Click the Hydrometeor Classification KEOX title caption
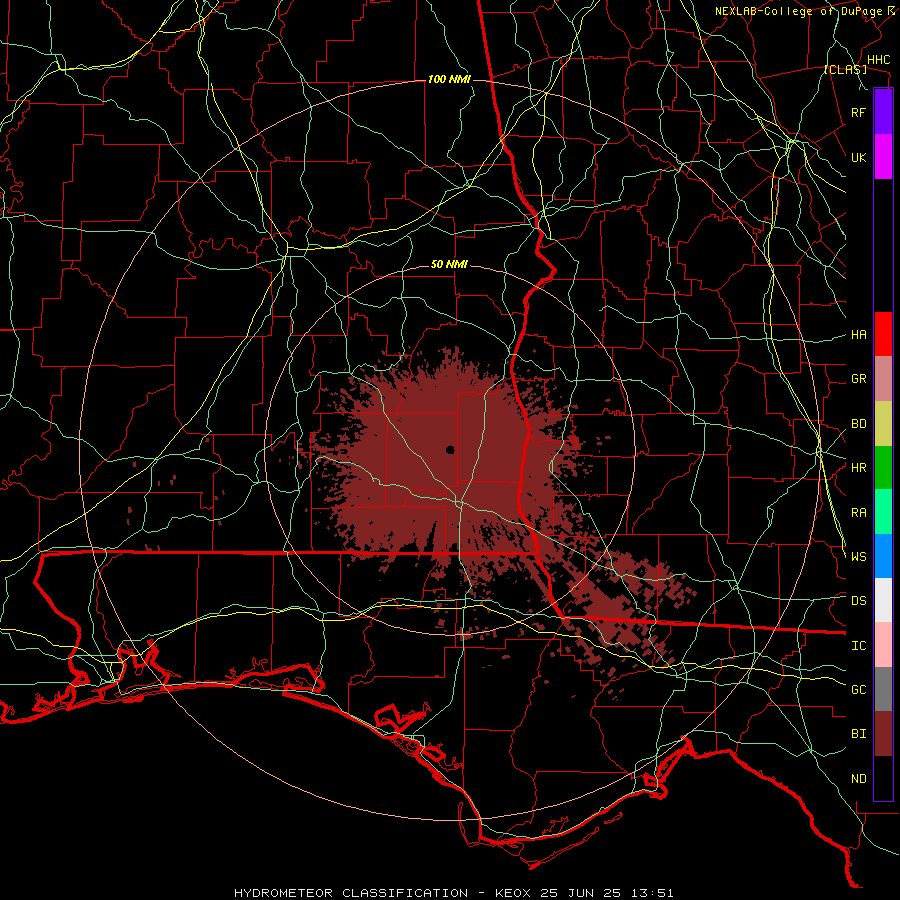This screenshot has width=900, height=900. pos(453,893)
